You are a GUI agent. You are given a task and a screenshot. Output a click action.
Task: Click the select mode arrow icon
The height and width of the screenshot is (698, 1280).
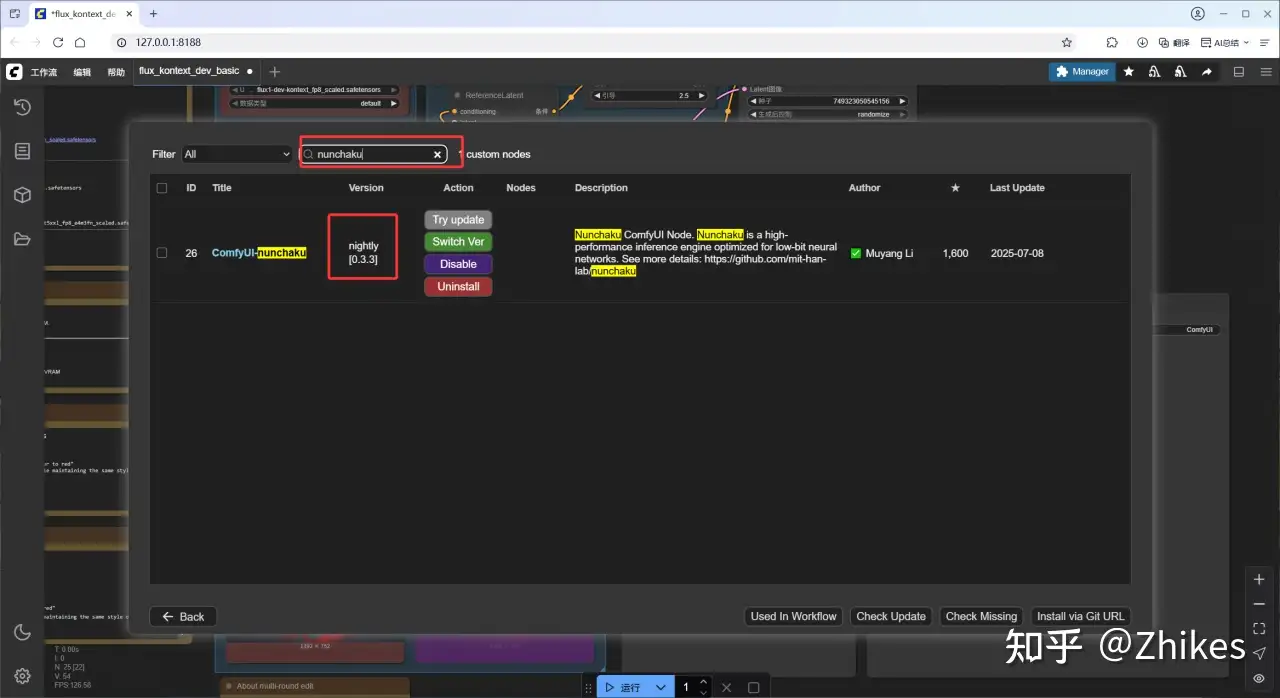point(1259,654)
